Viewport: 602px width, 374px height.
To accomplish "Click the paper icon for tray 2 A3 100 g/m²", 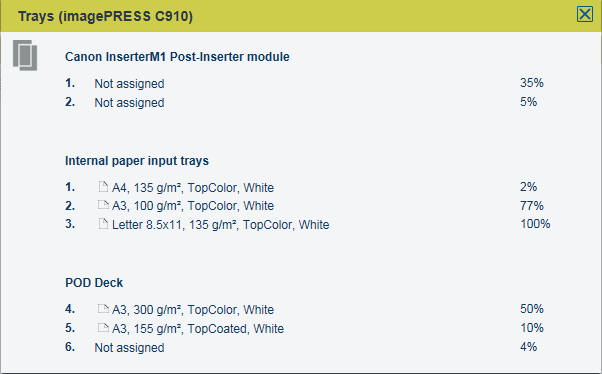I will coord(103,205).
